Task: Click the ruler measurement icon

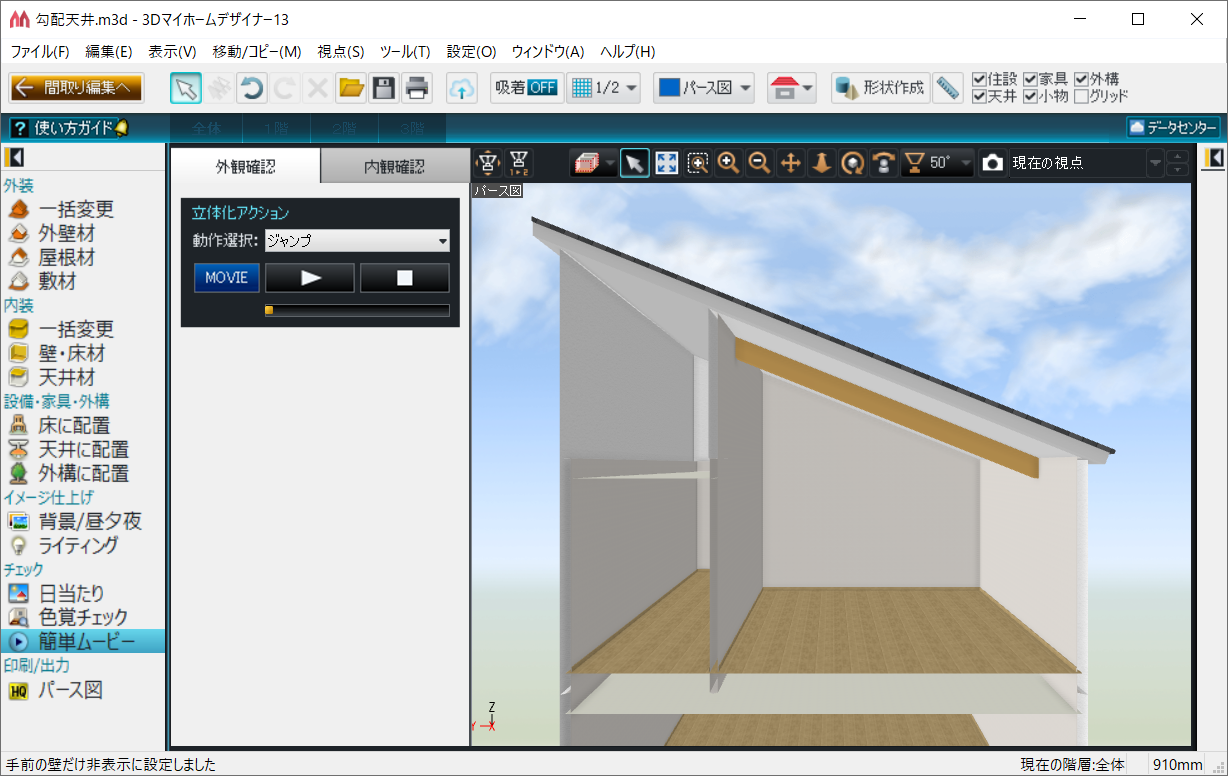Action: pos(947,88)
